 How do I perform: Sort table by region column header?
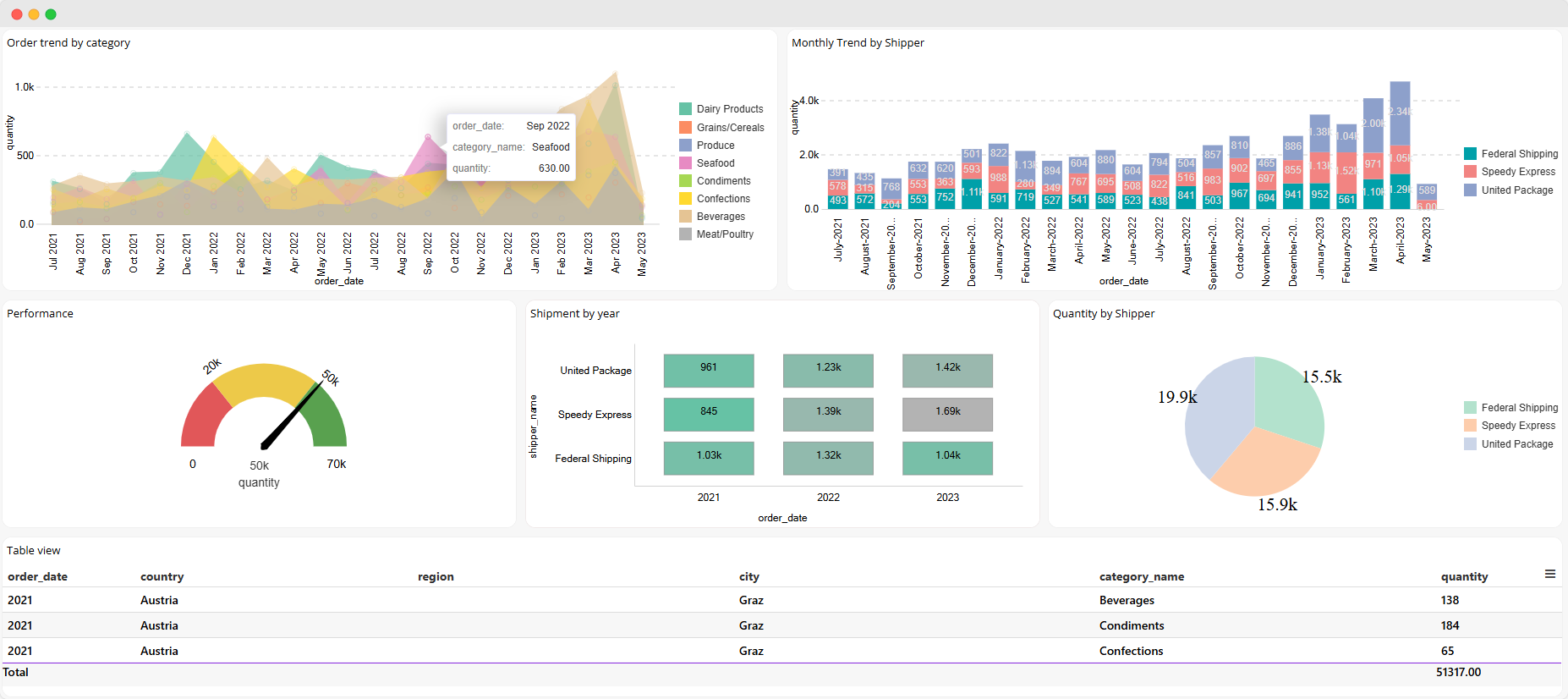pyautogui.click(x=436, y=576)
